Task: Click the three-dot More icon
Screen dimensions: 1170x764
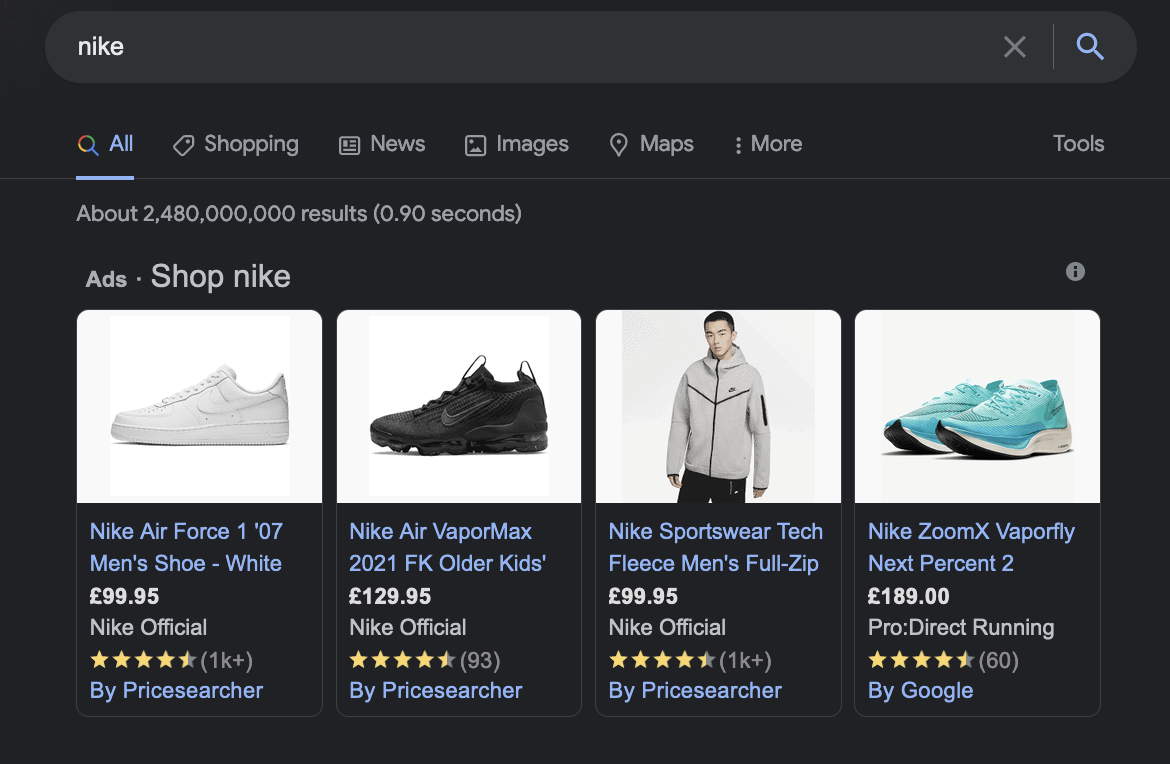Action: coord(738,145)
